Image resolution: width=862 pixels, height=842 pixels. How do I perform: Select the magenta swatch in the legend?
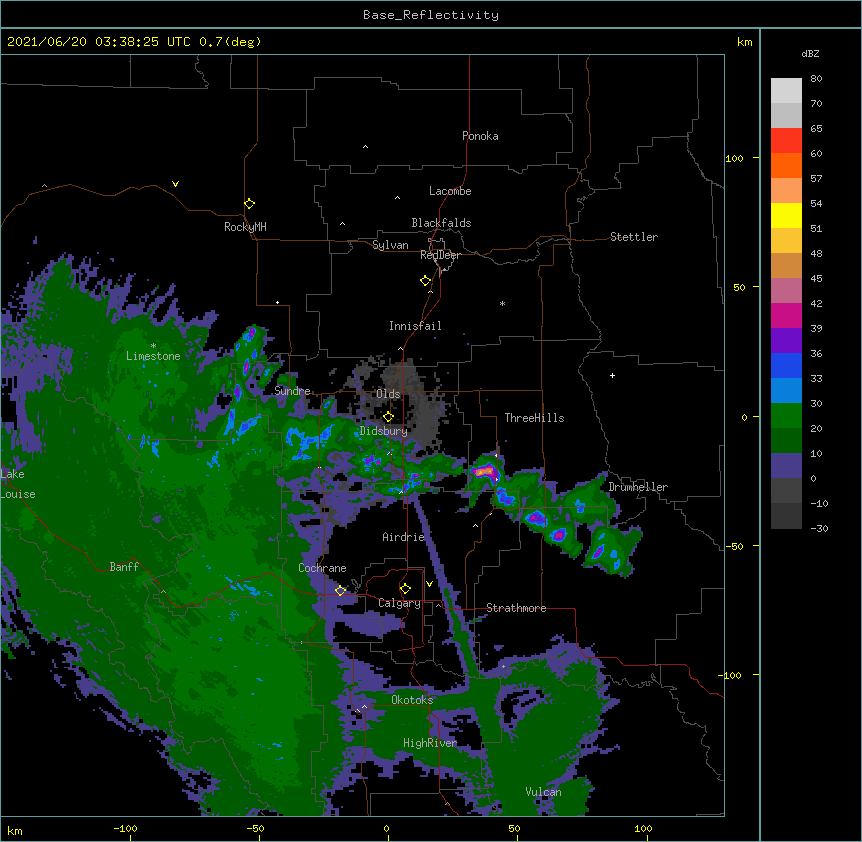(786, 315)
